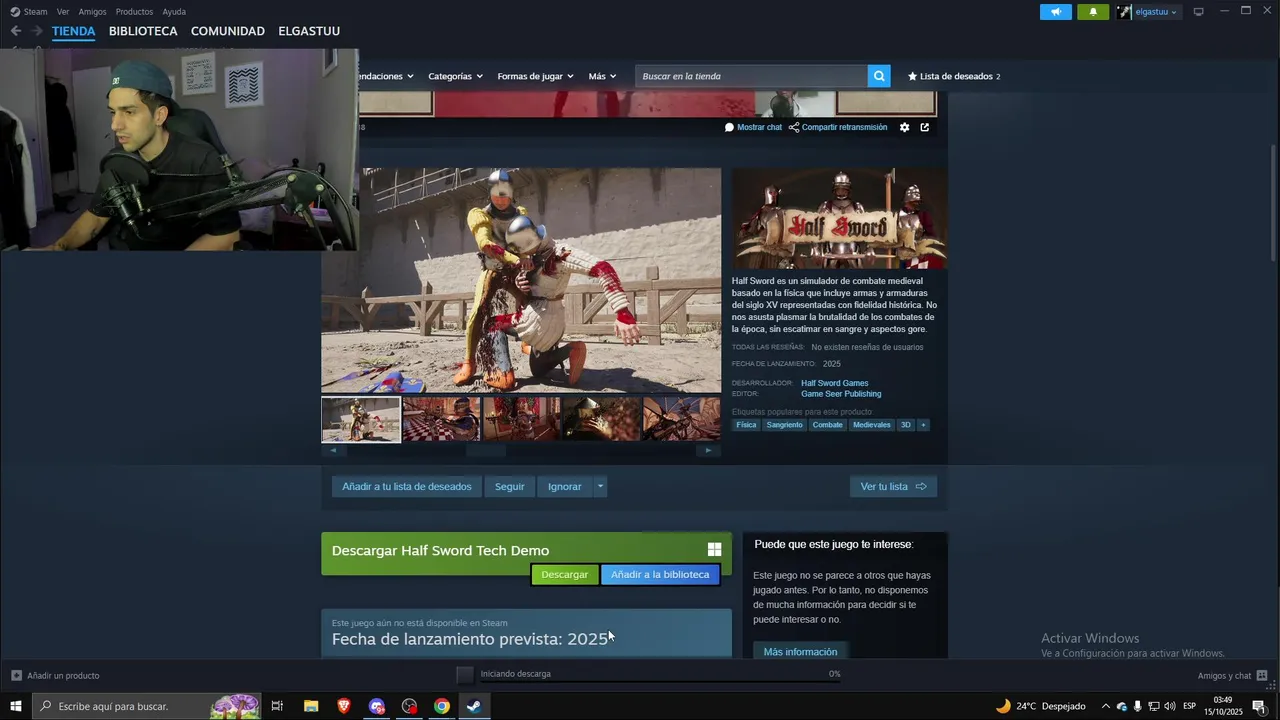
Task: Open the Ver menu
Action: coord(63,12)
